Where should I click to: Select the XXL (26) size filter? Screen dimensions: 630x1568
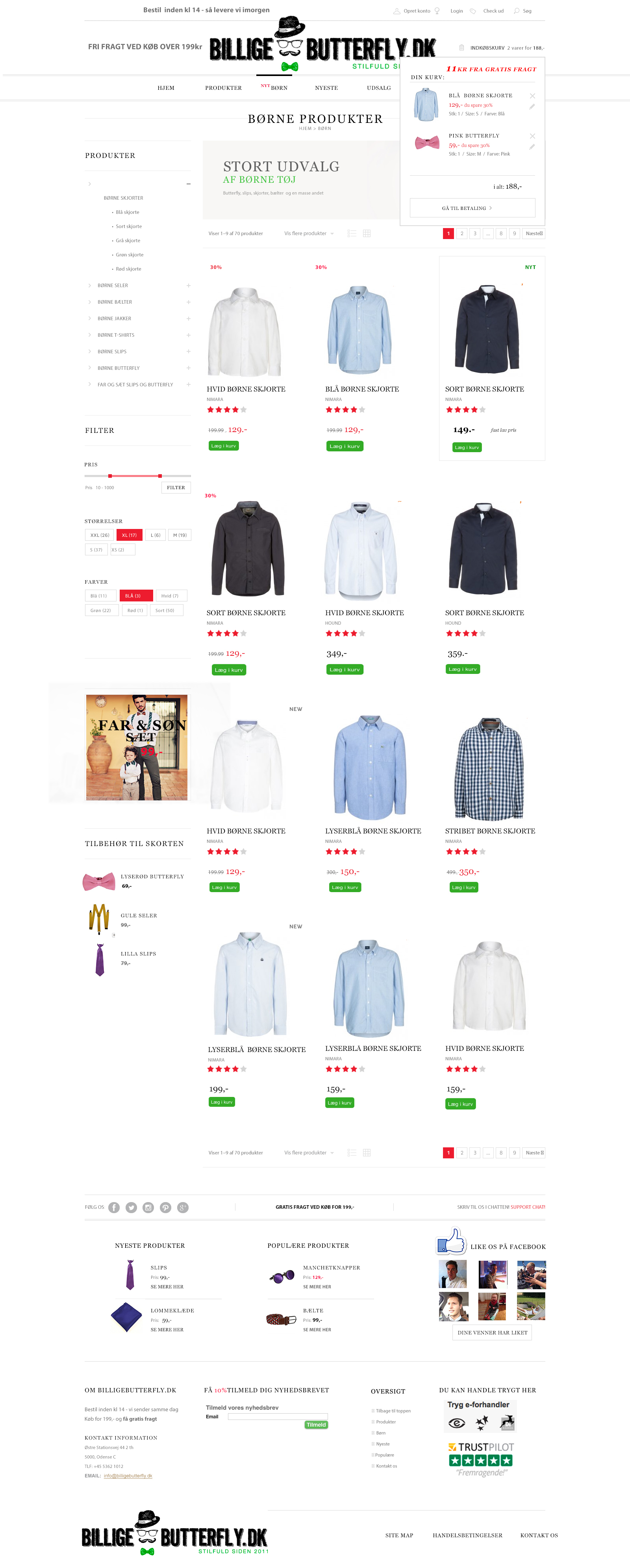pos(99,535)
